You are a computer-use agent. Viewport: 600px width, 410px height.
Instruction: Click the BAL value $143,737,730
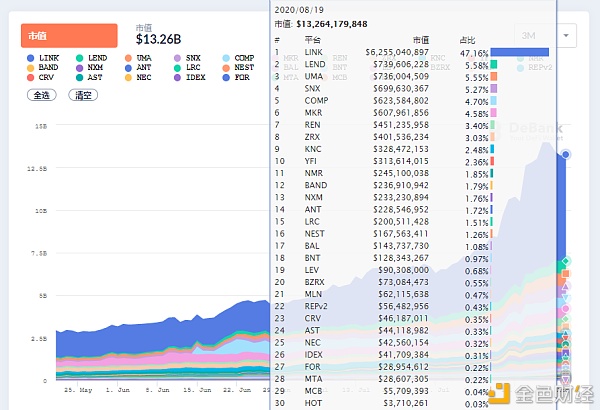pos(401,246)
